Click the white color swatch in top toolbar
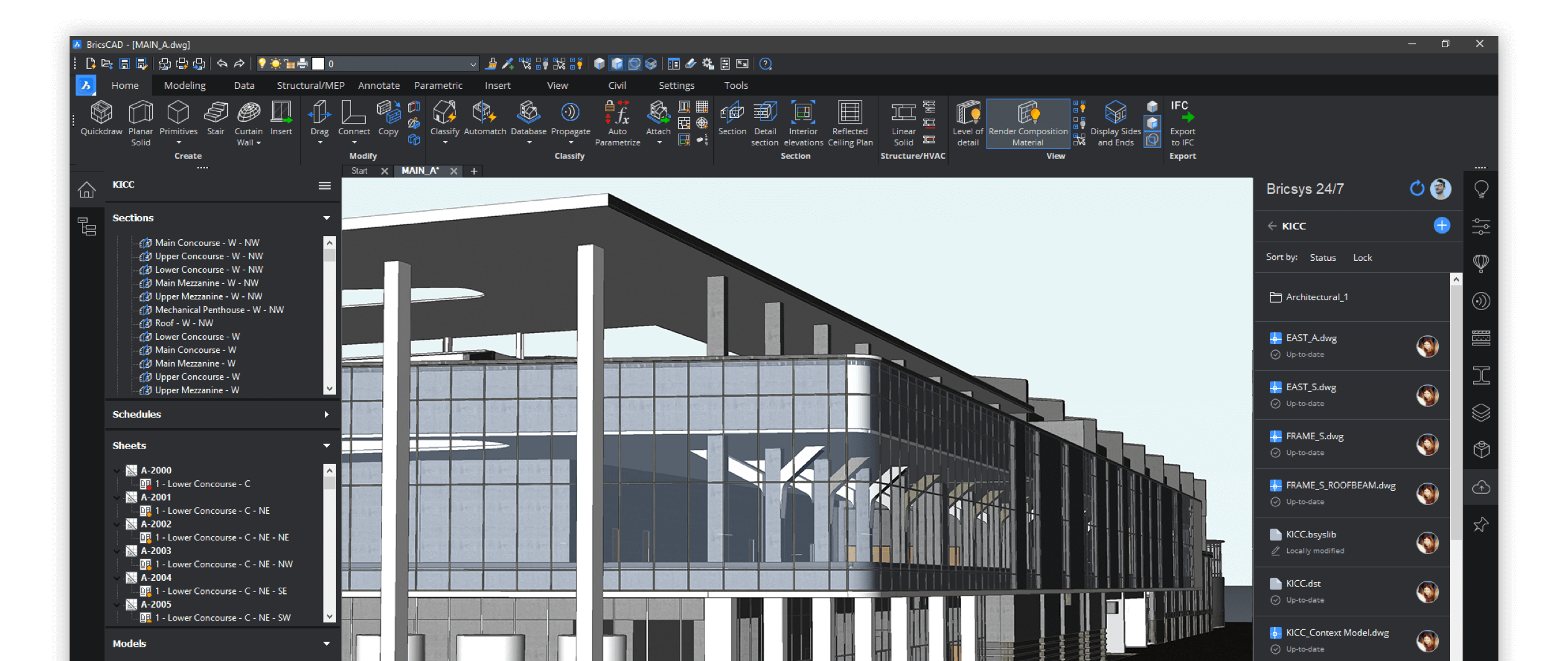This screenshot has width=1568, height=661. pyautogui.click(x=319, y=63)
